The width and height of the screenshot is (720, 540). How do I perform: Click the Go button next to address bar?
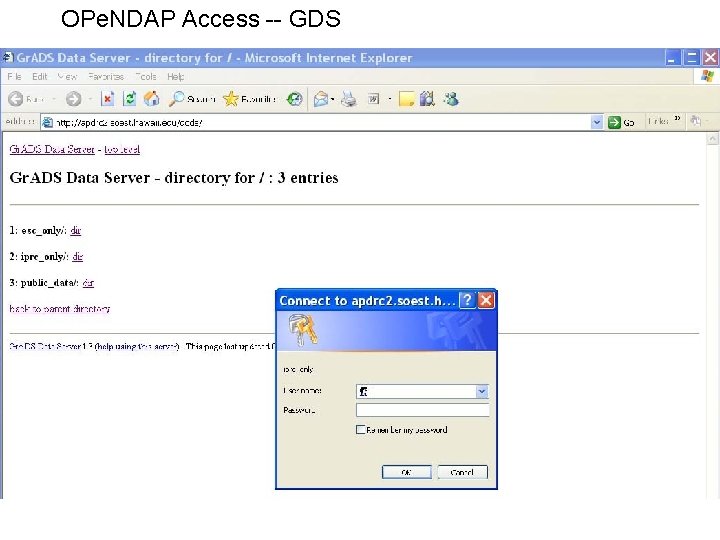[621, 122]
